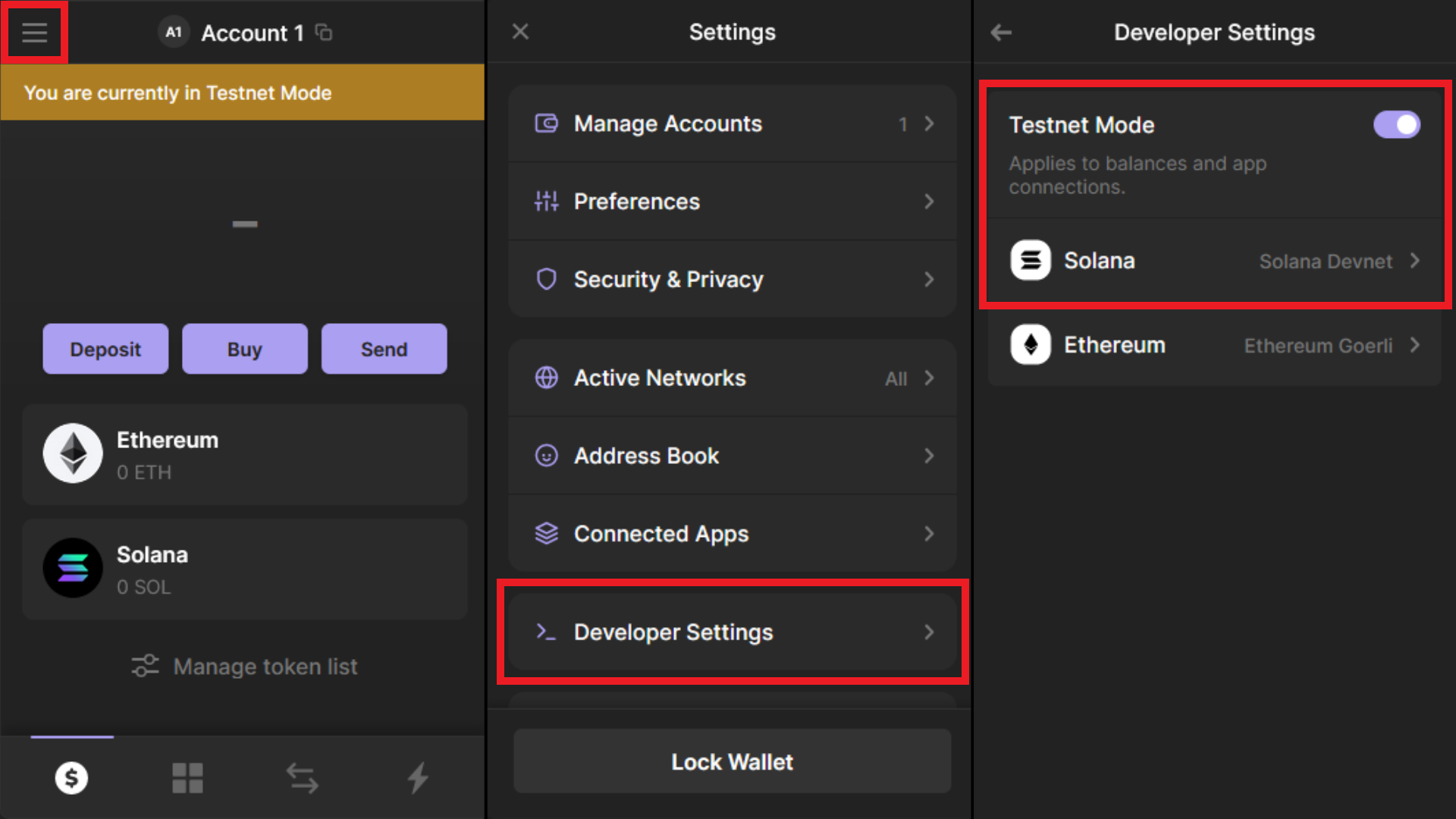Open the swap arrows tab icon
Image resolution: width=1456 pixels, height=819 pixels.
(302, 778)
